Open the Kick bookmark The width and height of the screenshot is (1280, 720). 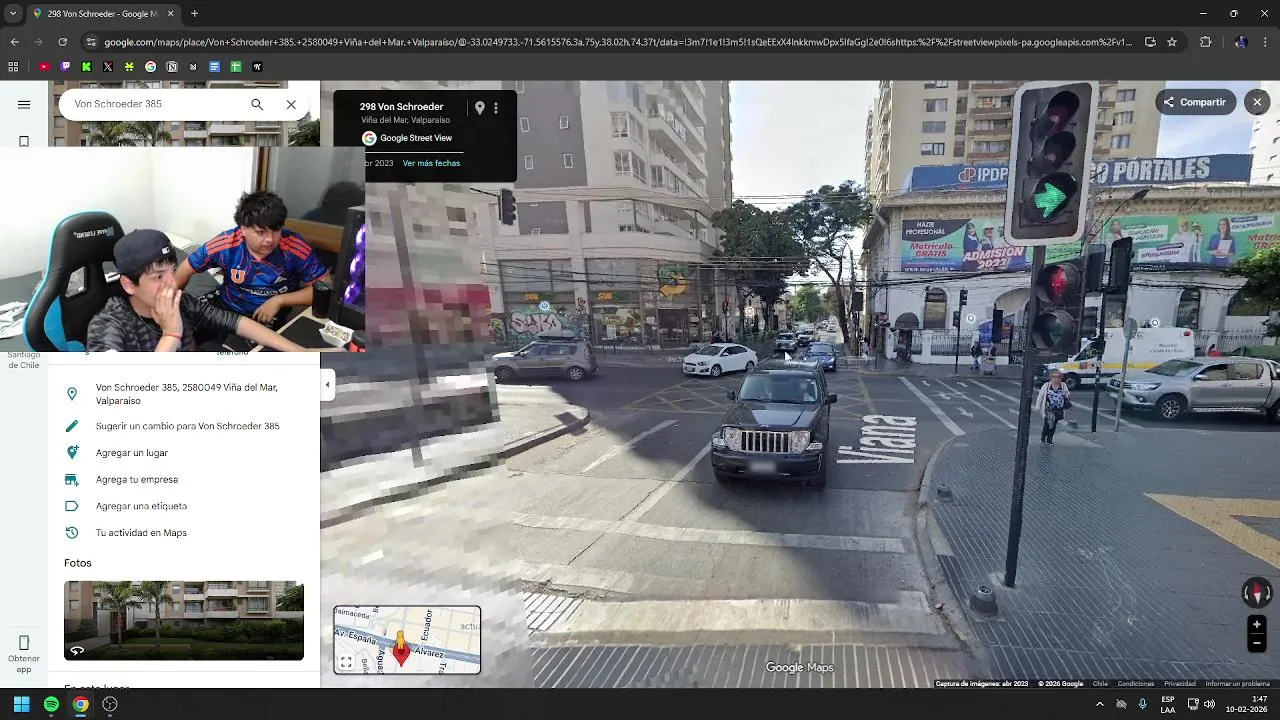86,67
